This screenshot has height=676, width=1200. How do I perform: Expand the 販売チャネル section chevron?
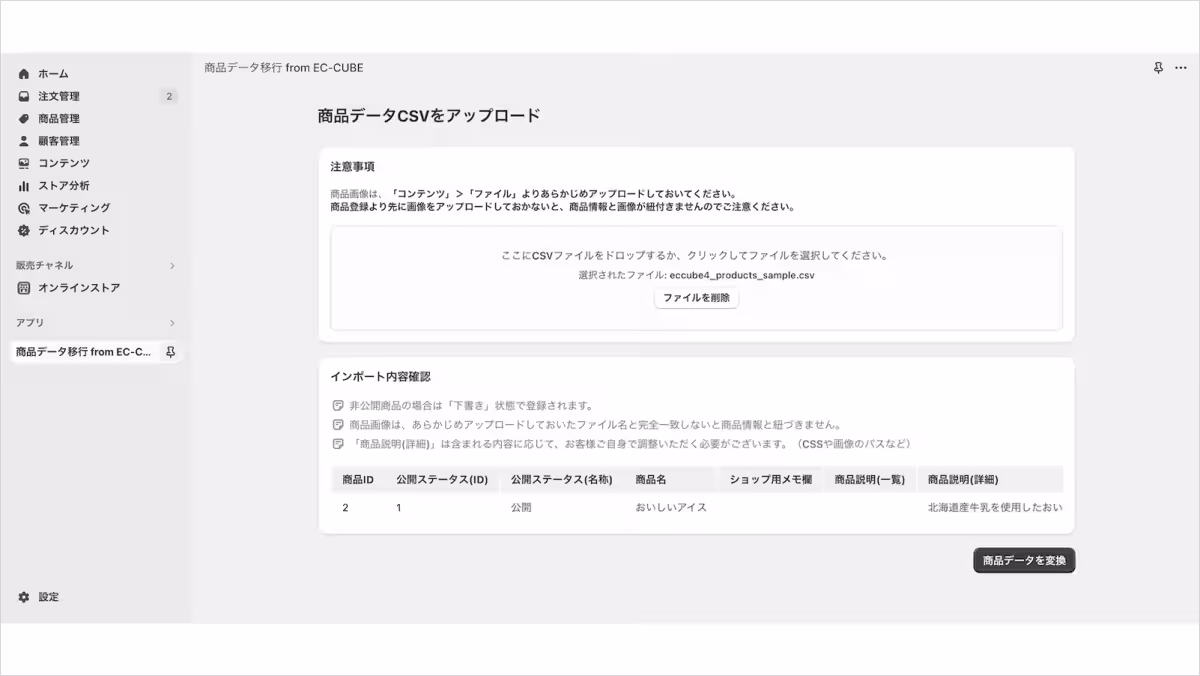[173, 265]
